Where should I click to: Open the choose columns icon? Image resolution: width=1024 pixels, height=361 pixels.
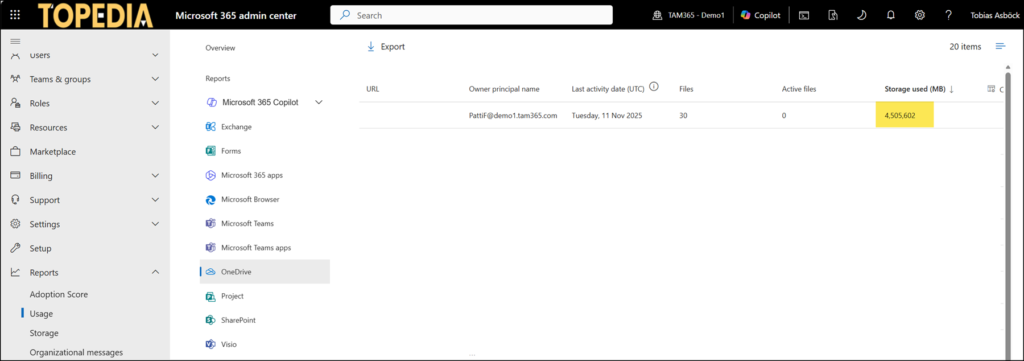click(x=991, y=89)
